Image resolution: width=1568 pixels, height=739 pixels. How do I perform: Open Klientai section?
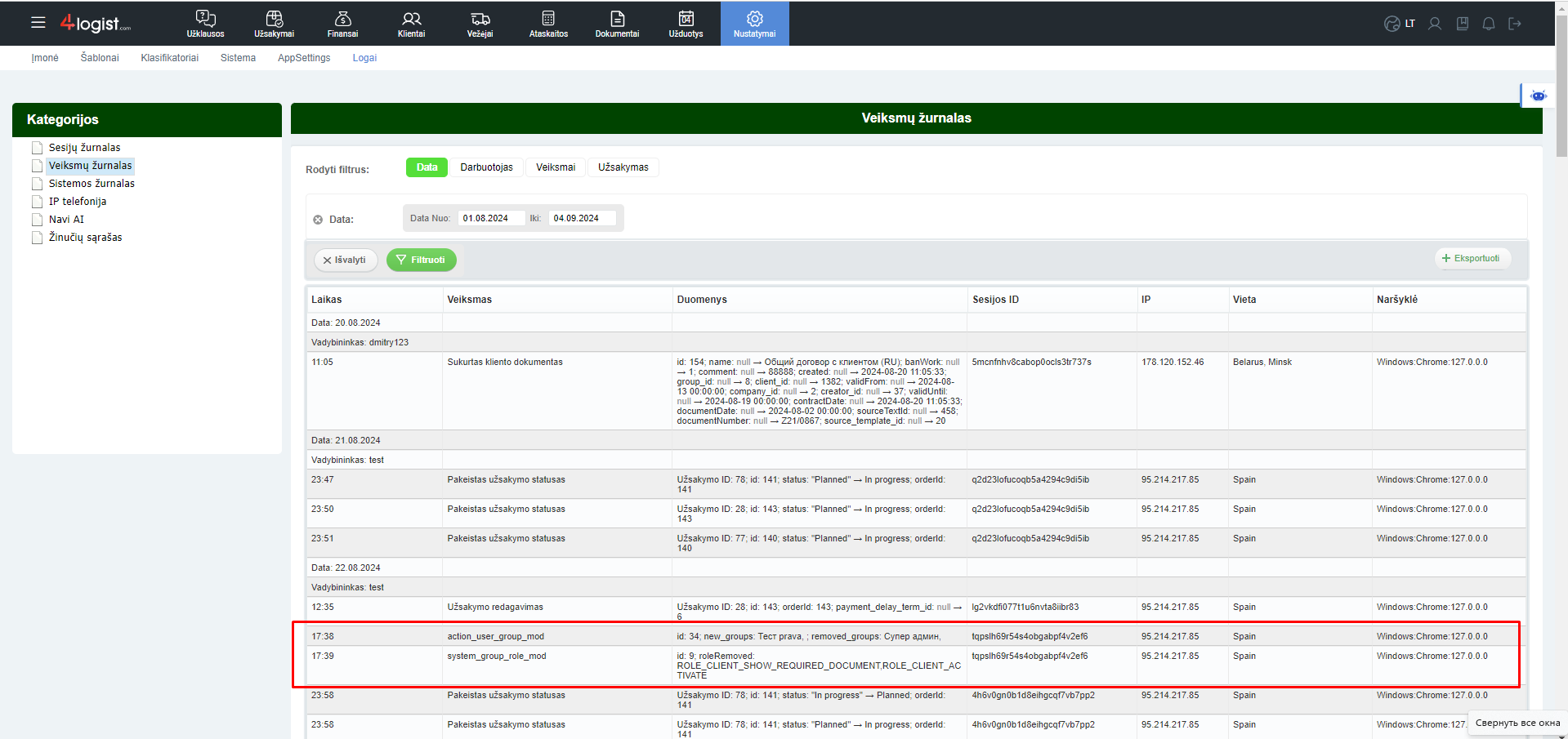(411, 23)
